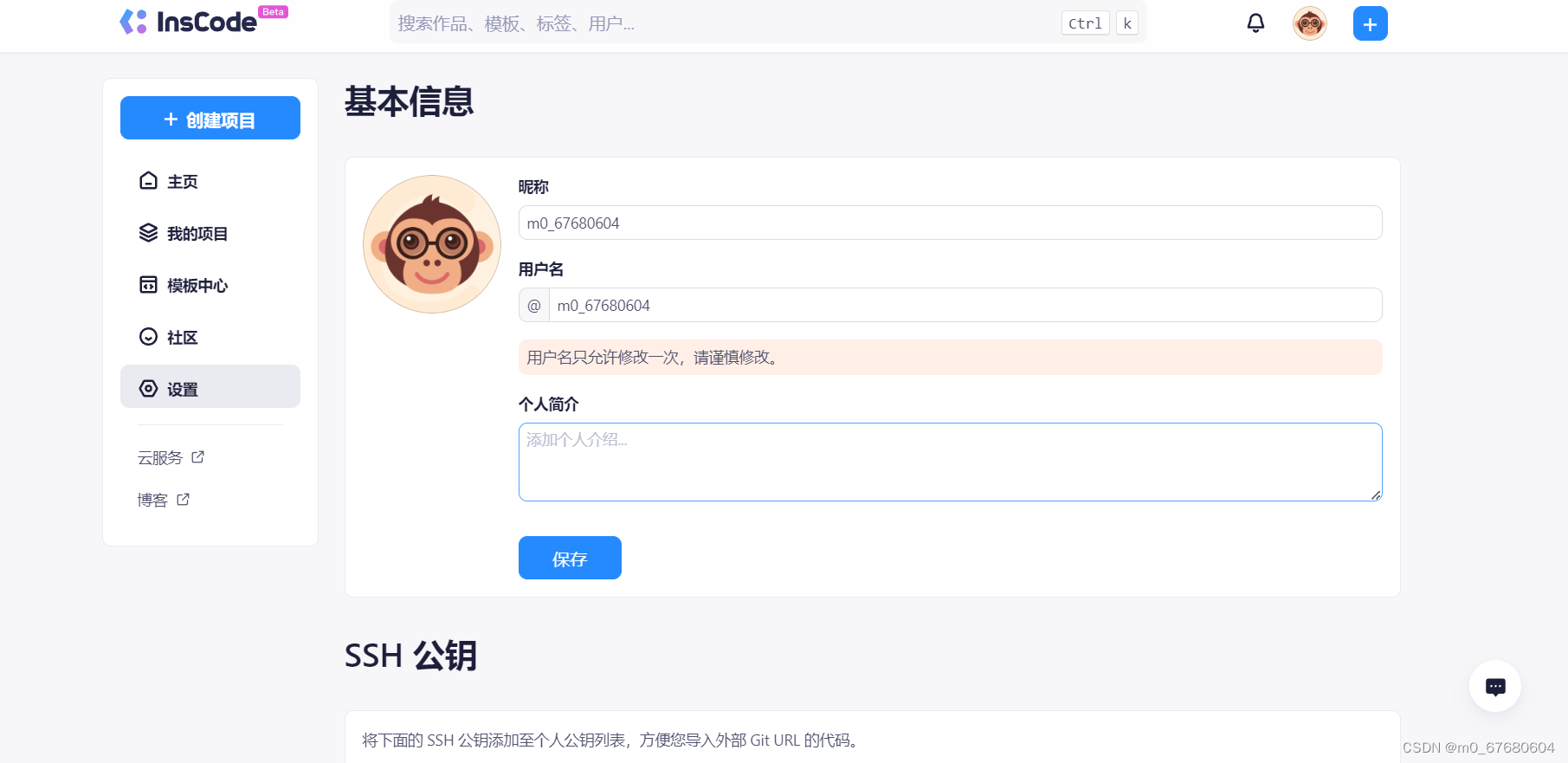Click the Ctrl shortcut hint in search

[x=1086, y=23]
